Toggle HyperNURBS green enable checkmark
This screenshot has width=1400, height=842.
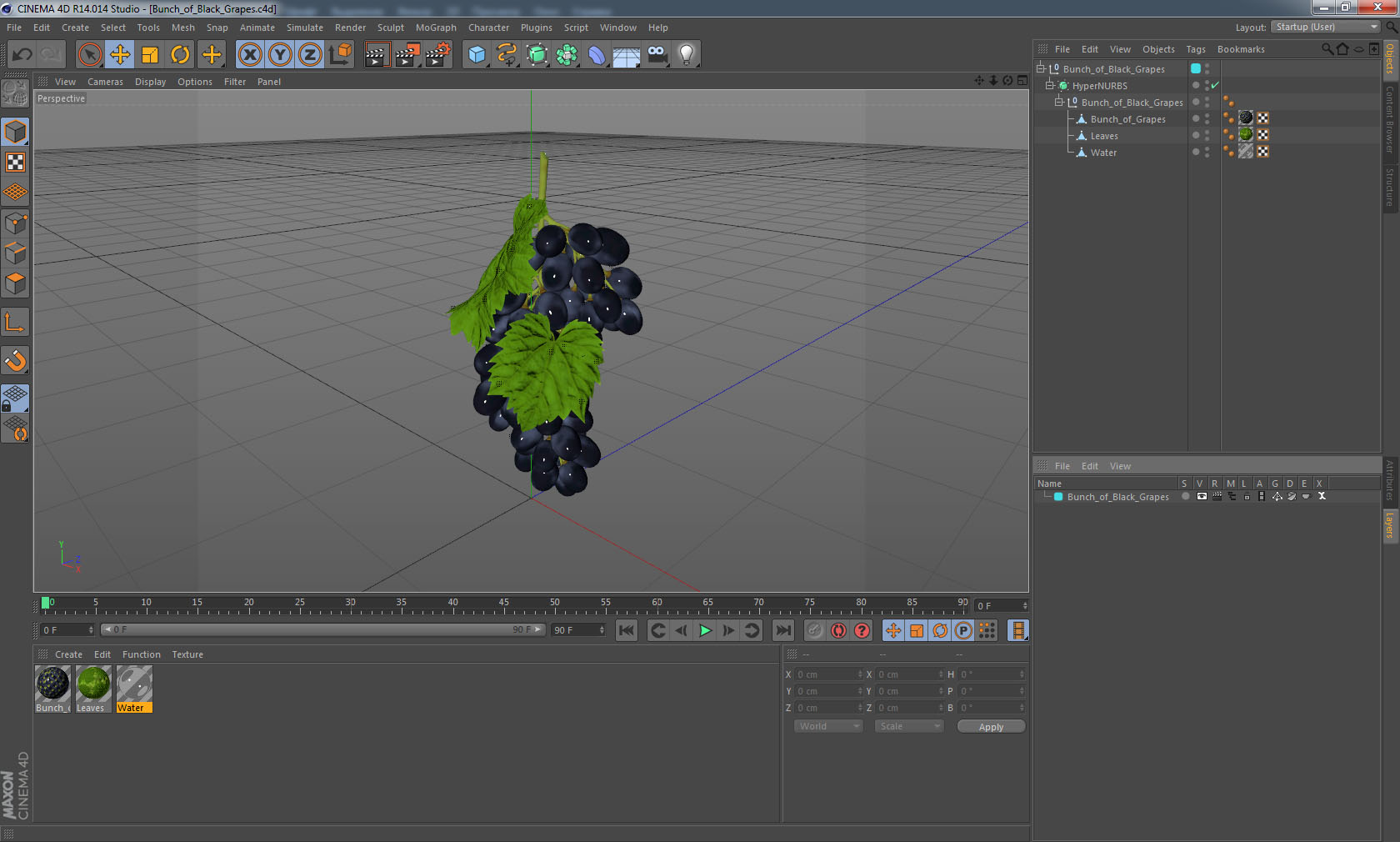[x=1215, y=86]
